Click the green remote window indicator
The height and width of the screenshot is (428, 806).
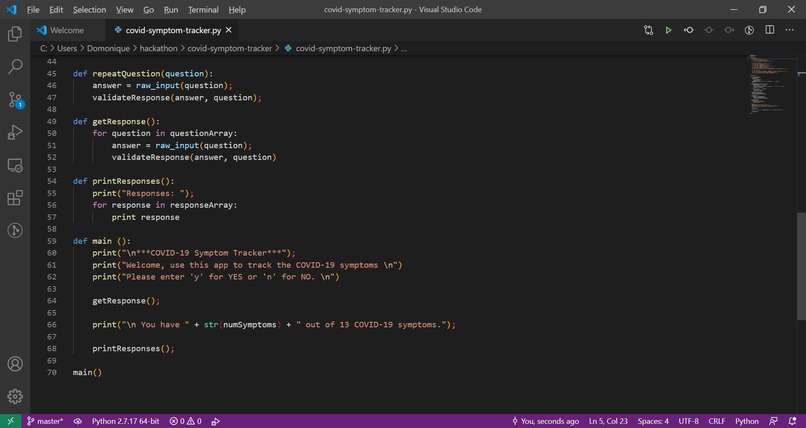tap(11, 421)
